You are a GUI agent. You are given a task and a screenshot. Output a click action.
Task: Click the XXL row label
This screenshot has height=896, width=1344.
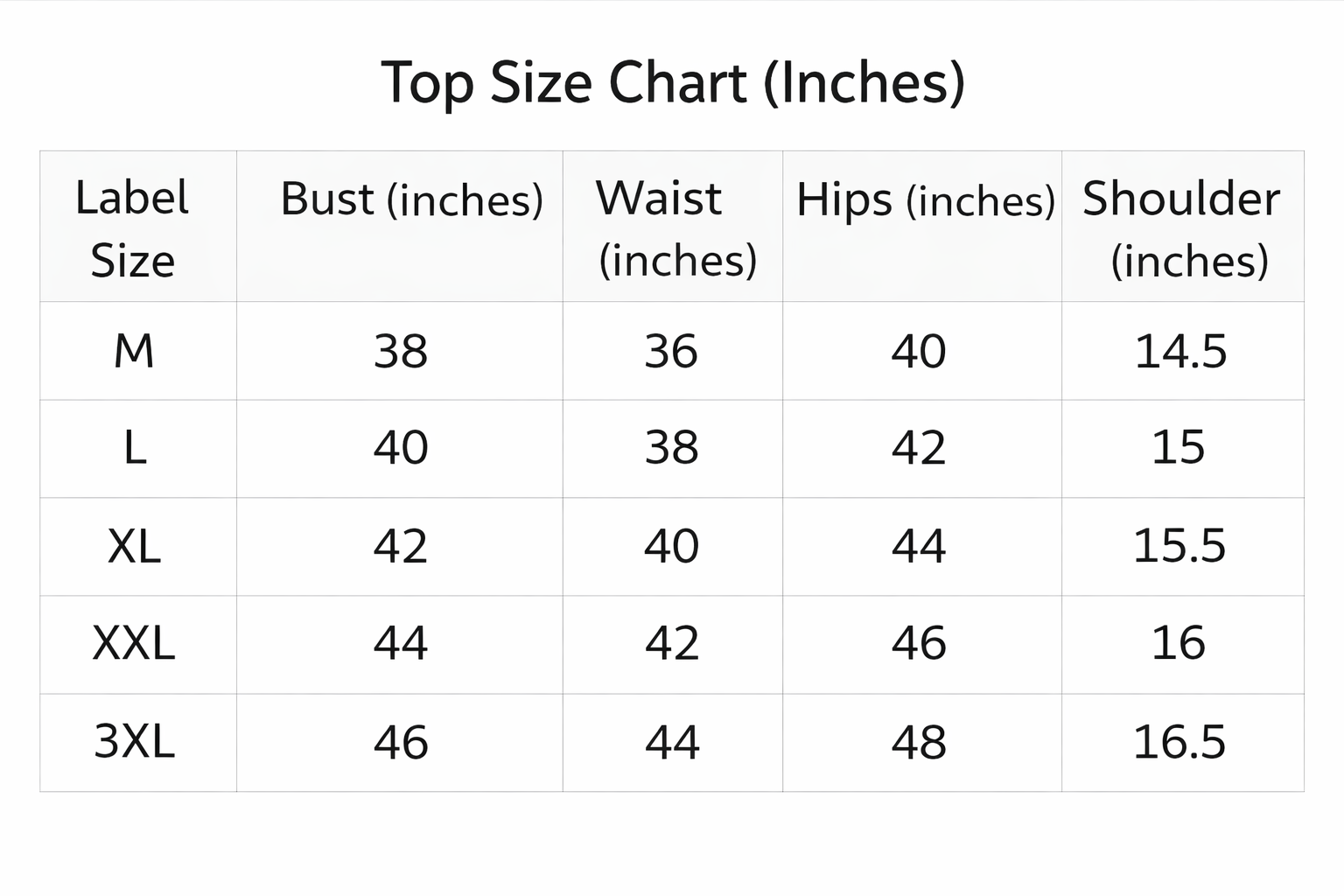tap(134, 644)
